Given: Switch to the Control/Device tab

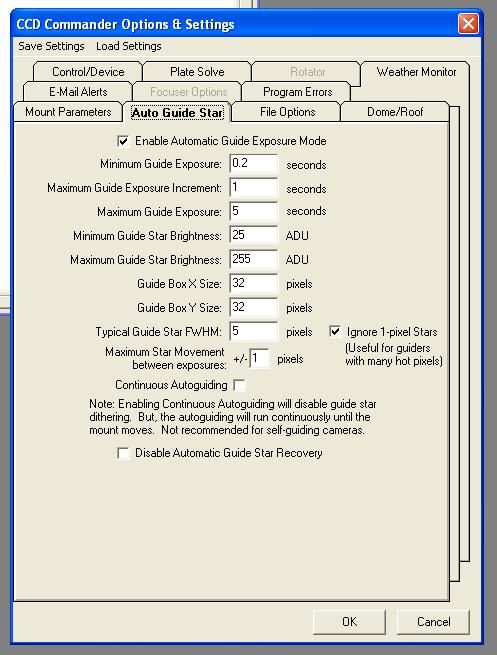Looking at the screenshot, I should click(88, 72).
